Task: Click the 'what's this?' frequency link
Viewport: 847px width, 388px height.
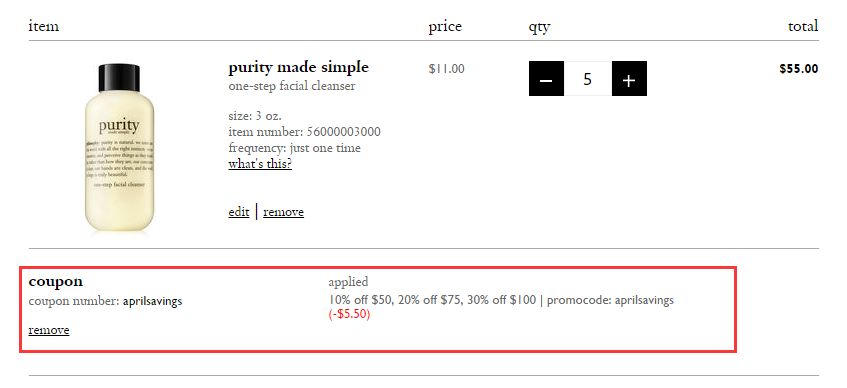Action: pyautogui.click(x=260, y=164)
